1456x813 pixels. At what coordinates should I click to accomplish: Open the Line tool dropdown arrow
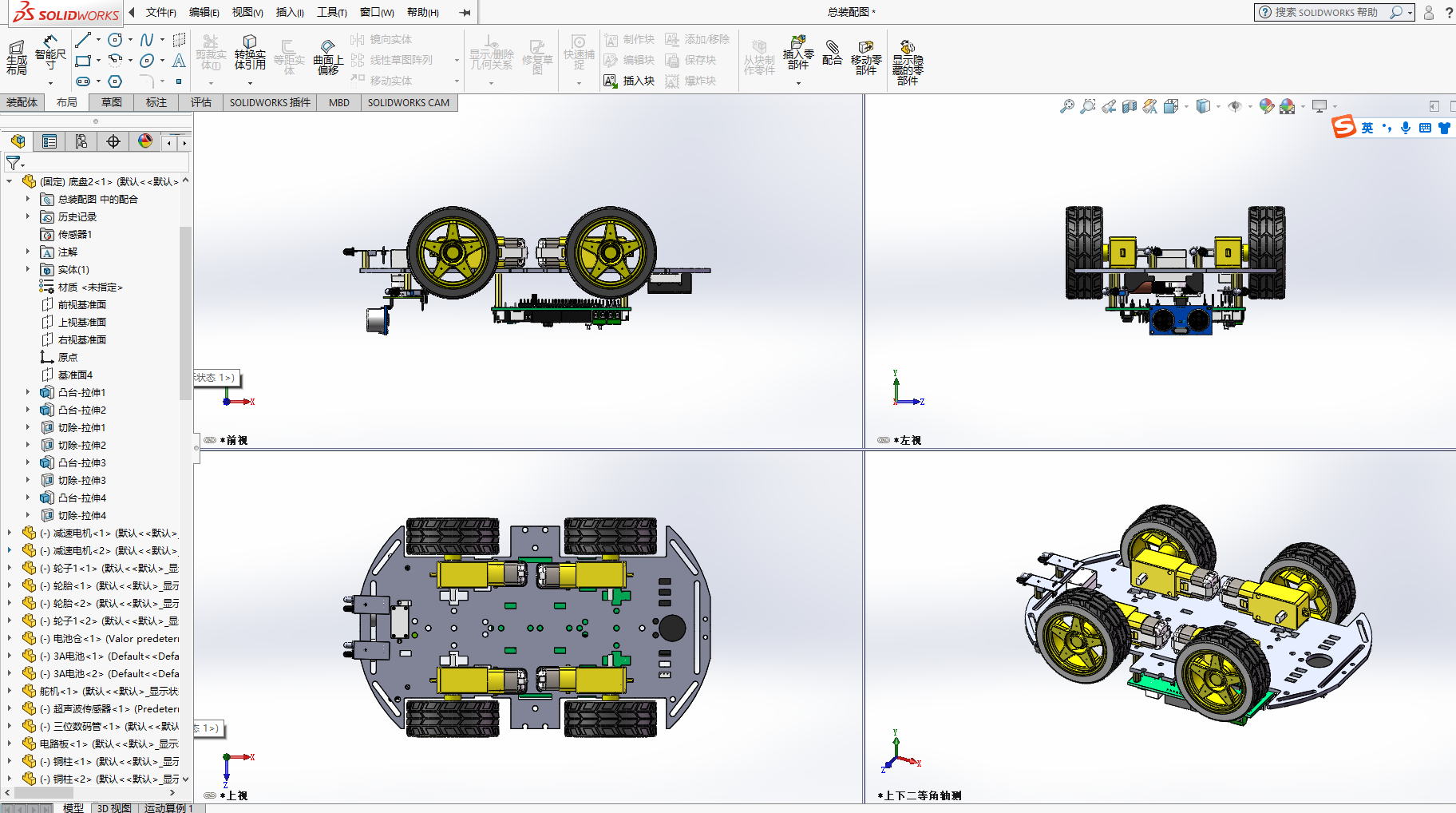(98, 40)
